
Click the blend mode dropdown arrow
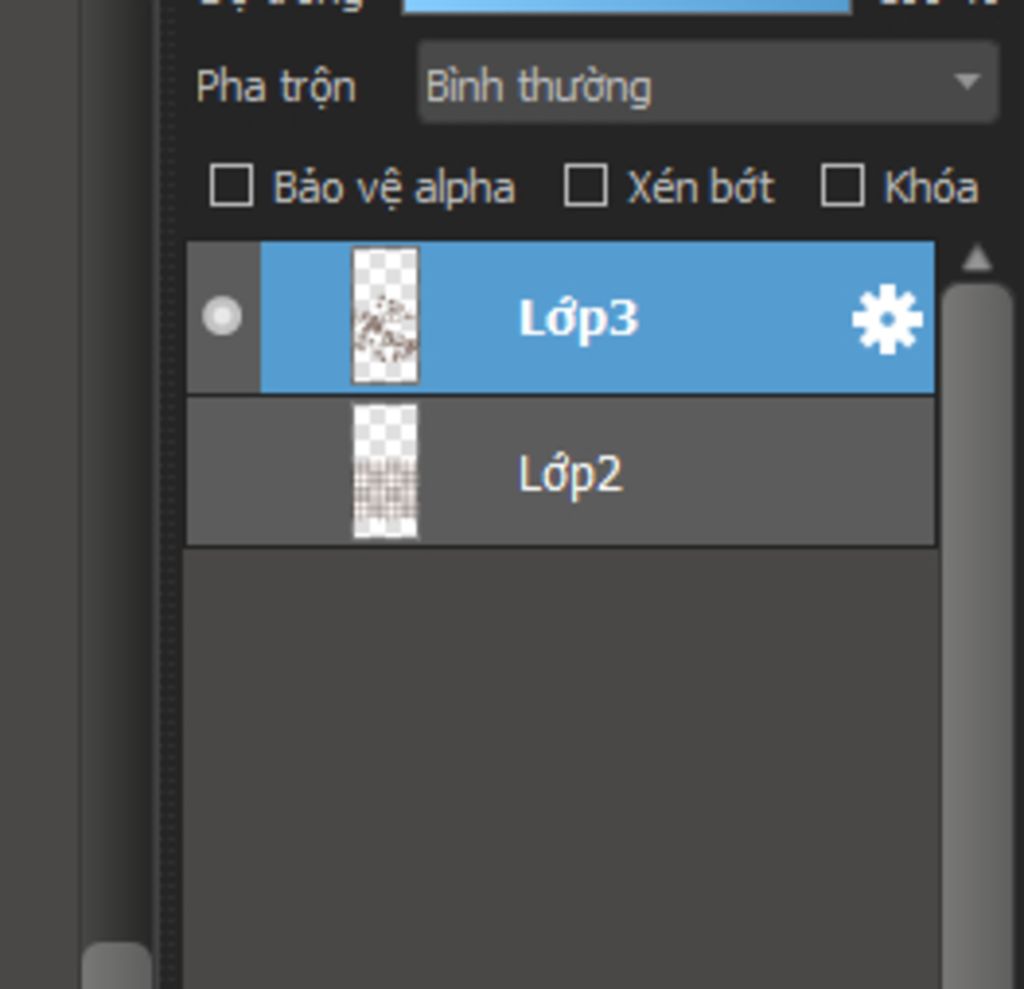coord(967,82)
